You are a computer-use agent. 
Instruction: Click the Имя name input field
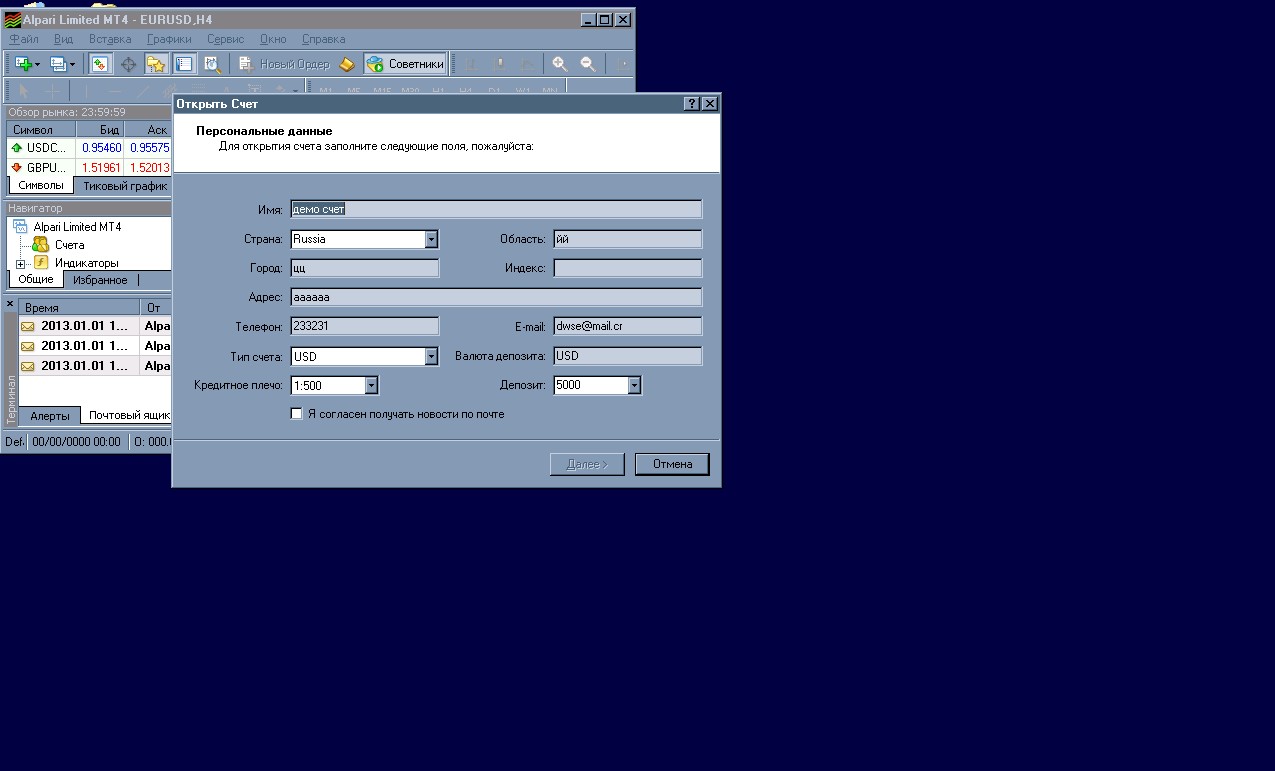pyautogui.click(x=496, y=209)
